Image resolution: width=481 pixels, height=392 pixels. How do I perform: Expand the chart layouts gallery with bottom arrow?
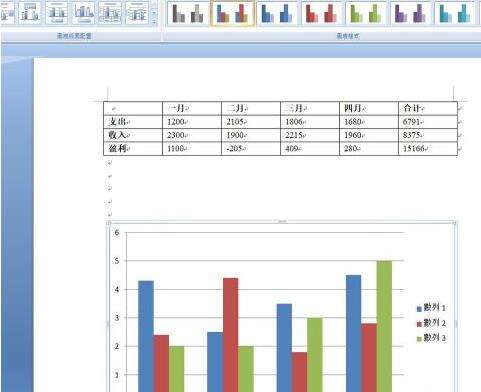(154, 22)
